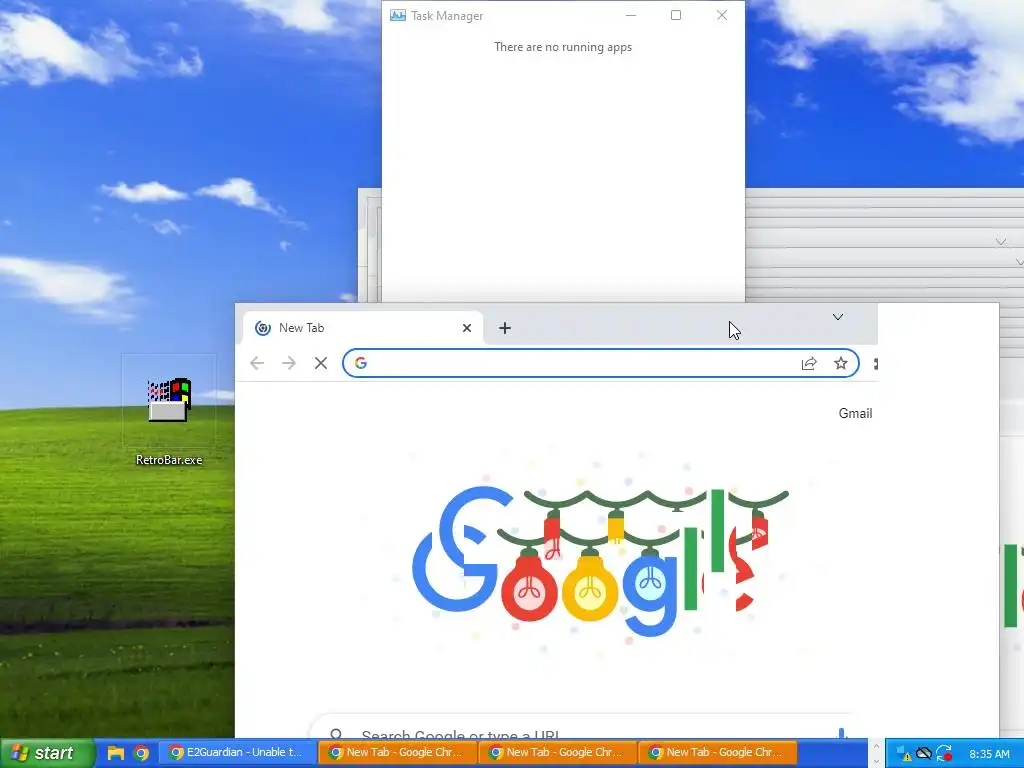Click the search magnifier icon in Google box
The width and height of the screenshot is (1024, 768).
pyautogui.click(x=336, y=734)
